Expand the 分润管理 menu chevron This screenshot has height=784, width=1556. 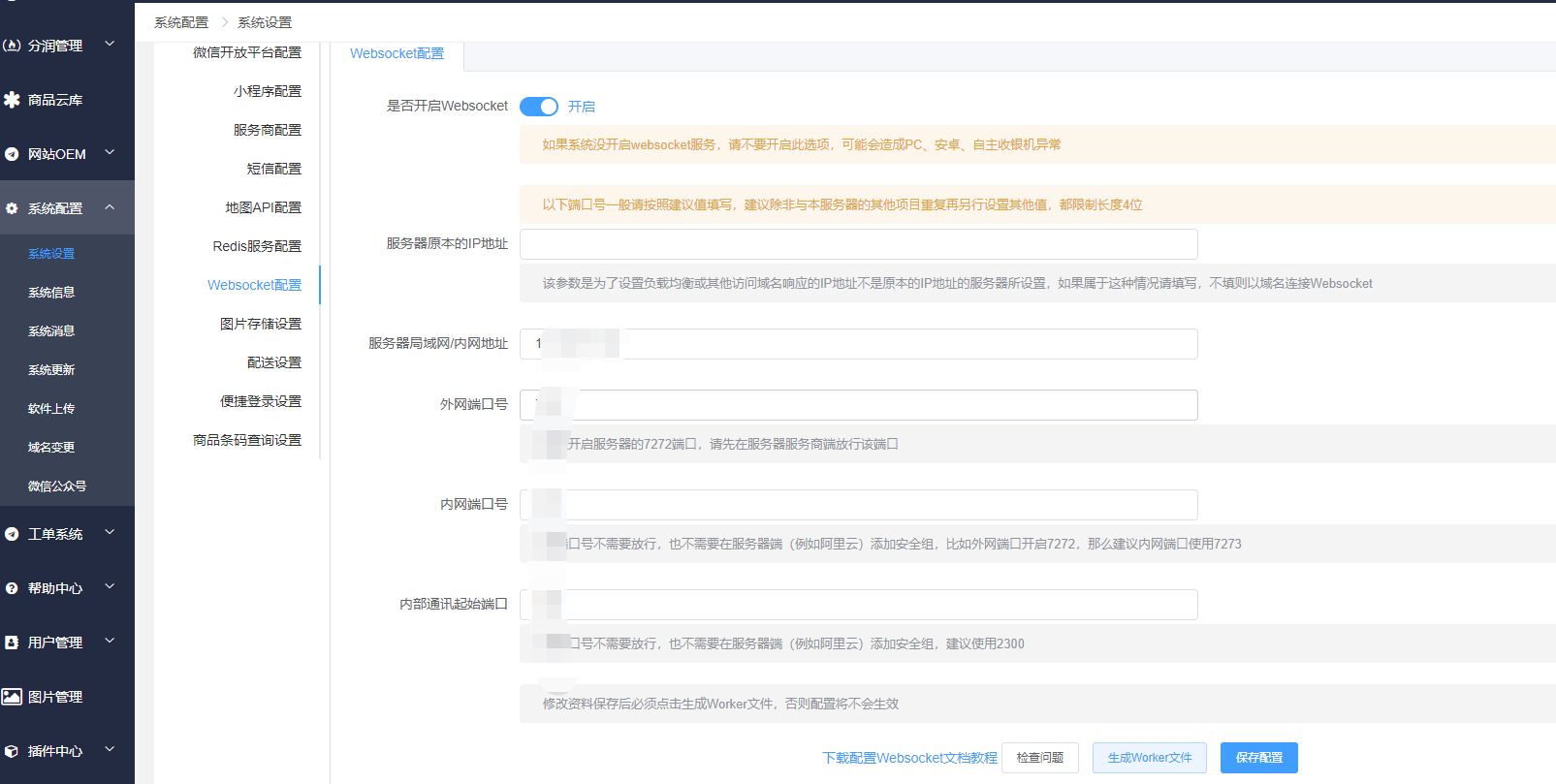tap(110, 44)
